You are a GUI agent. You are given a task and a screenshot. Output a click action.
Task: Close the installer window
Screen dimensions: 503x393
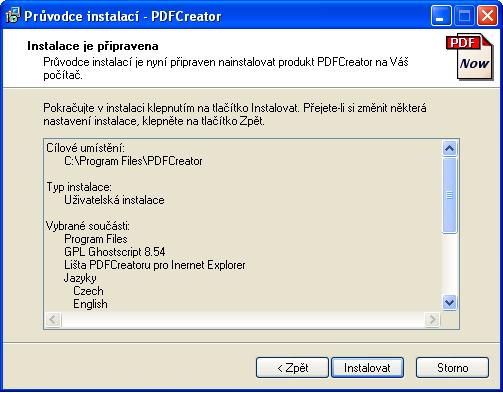tap(487, 16)
